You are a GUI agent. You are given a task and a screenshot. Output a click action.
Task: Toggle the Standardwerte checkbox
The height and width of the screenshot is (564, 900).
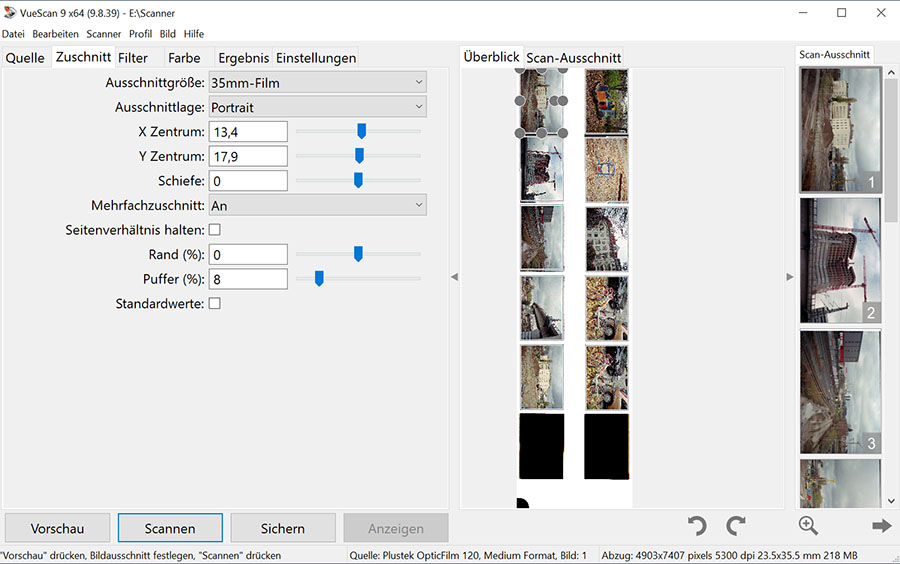(214, 303)
